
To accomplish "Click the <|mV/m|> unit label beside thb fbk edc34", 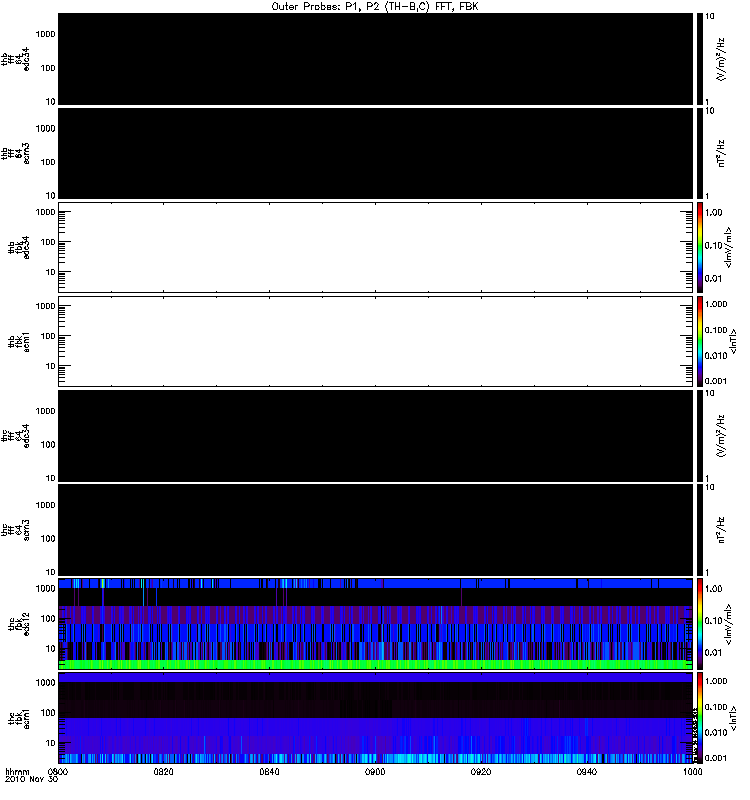I will [x=728, y=247].
